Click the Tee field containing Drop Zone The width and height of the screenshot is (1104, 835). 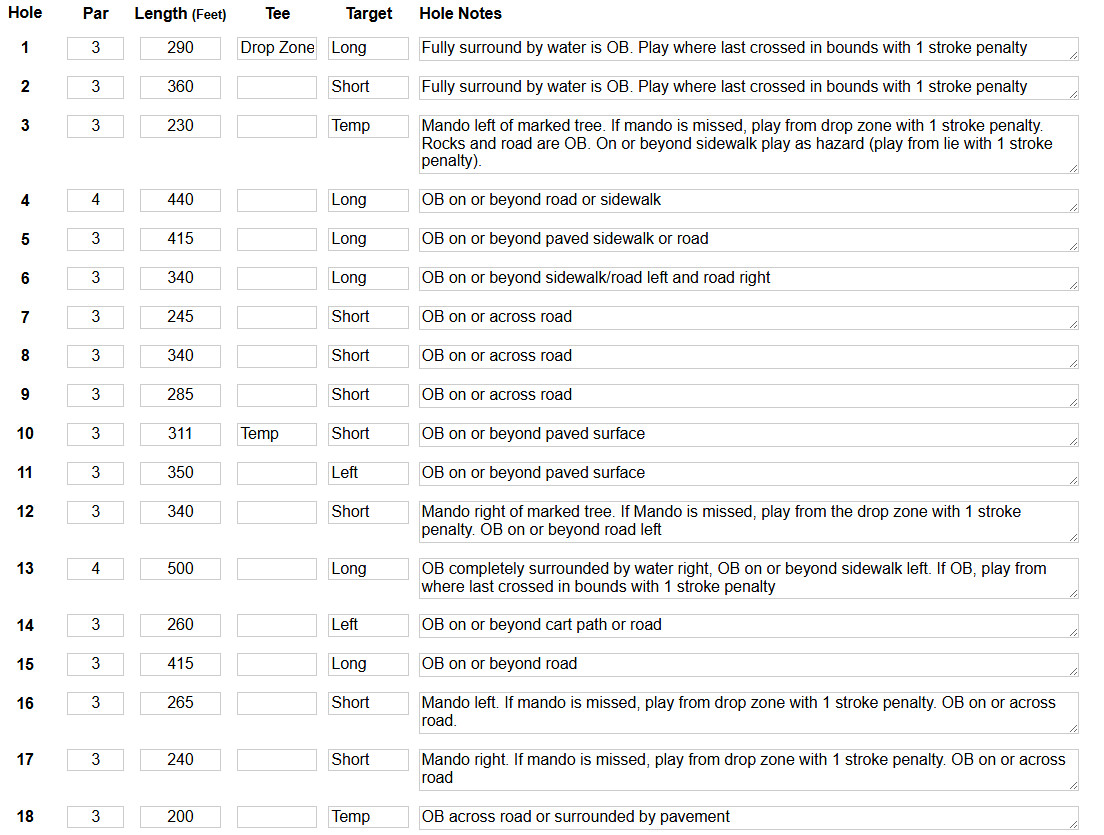click(x=277, y=48)
